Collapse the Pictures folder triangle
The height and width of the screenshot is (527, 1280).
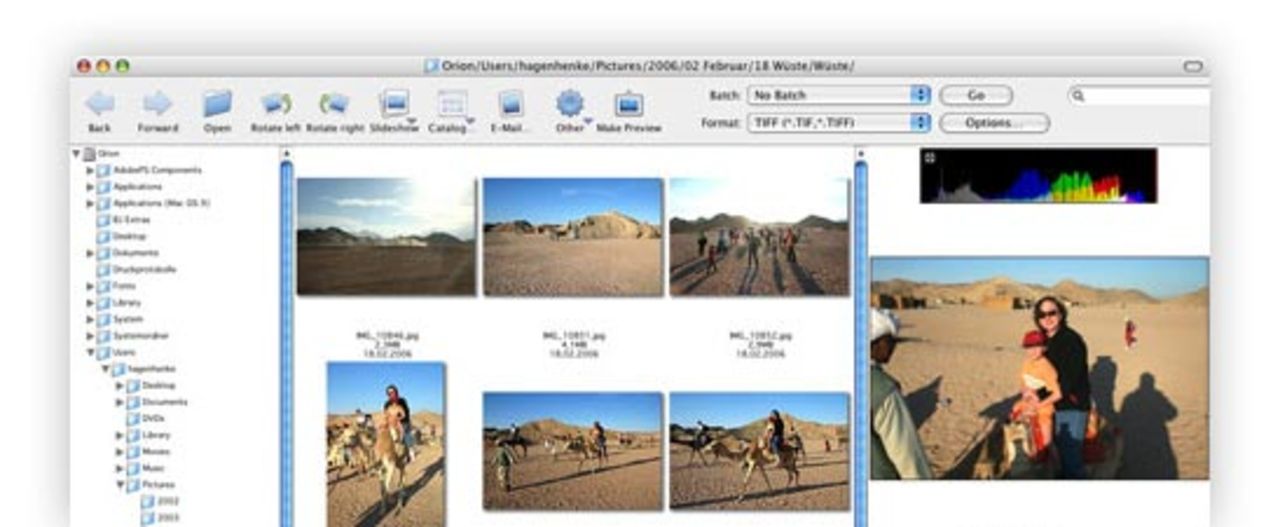coord(119,485)
